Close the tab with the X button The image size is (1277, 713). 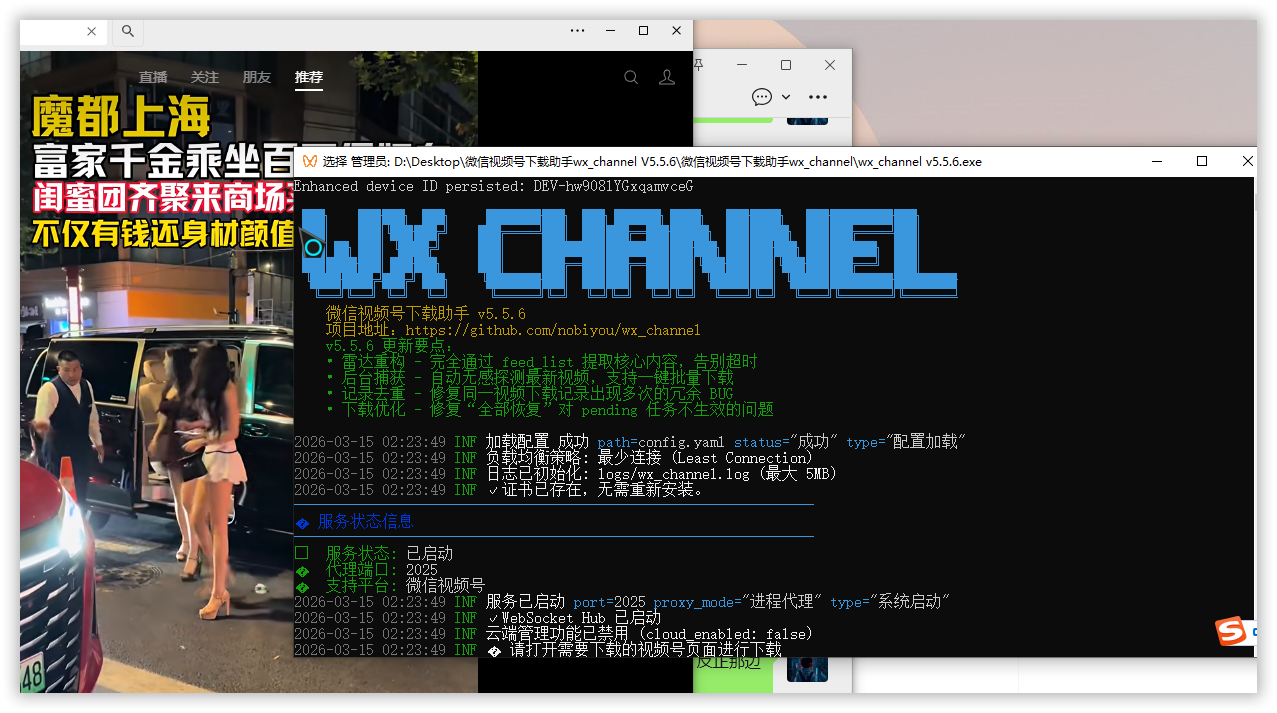pos(92,31)
